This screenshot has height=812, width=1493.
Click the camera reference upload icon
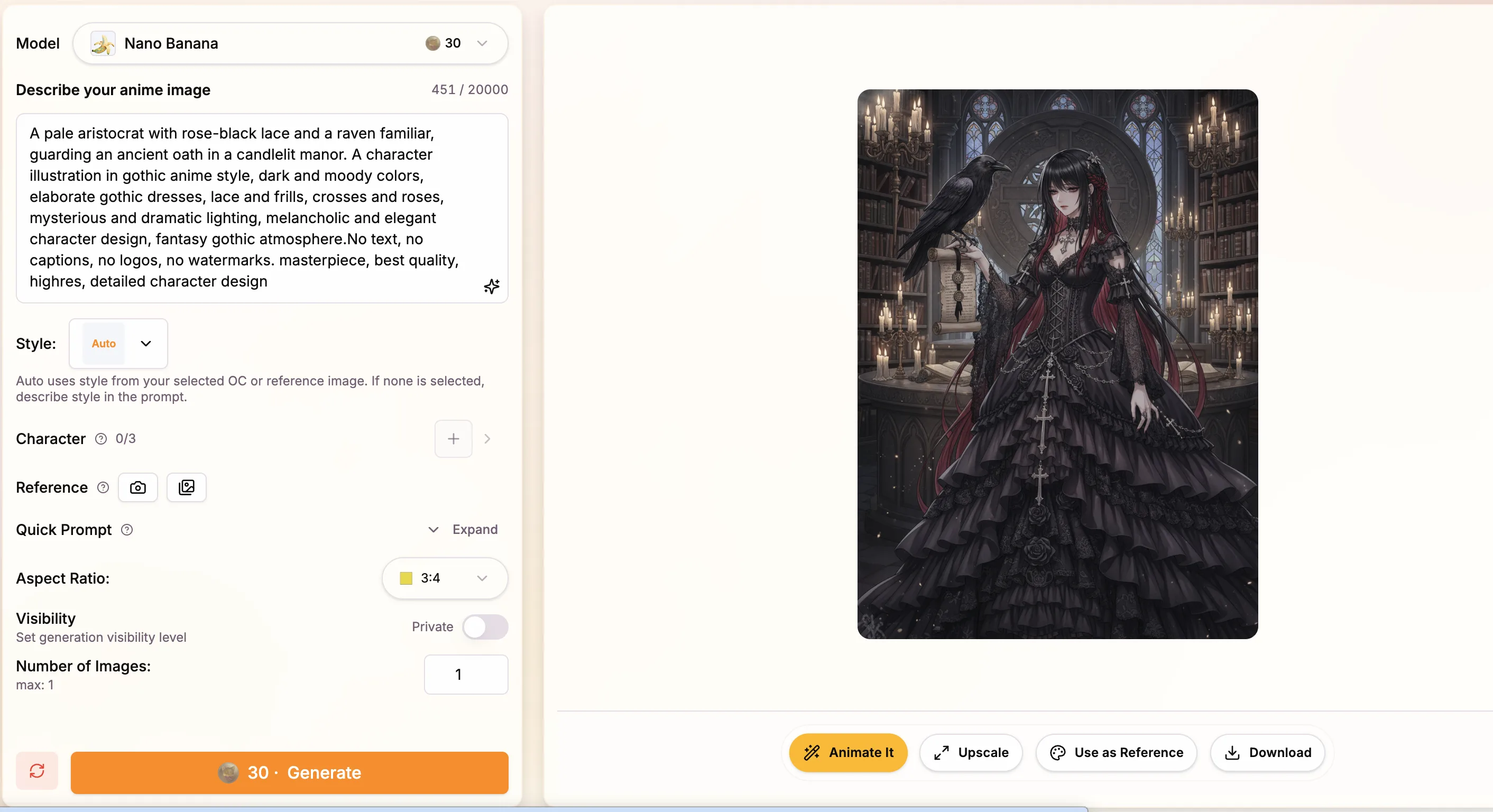(x=138, y=487)
